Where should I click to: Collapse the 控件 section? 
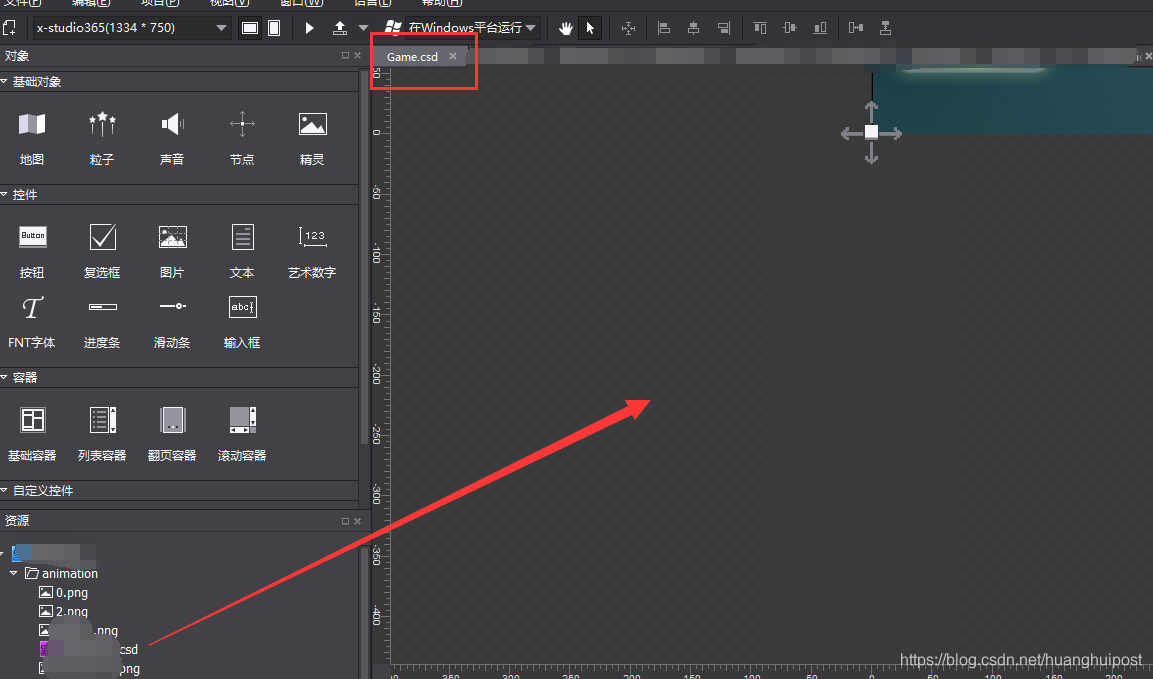coord(4,194)
